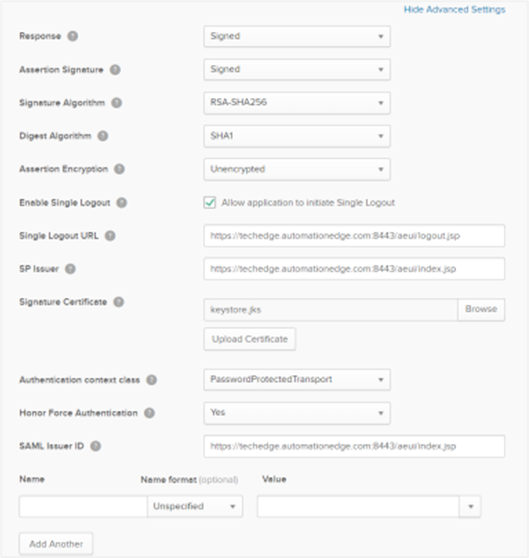The image size is (529, 558).
Task: Click the Single Logout URL field
Action: coord(354,236)
